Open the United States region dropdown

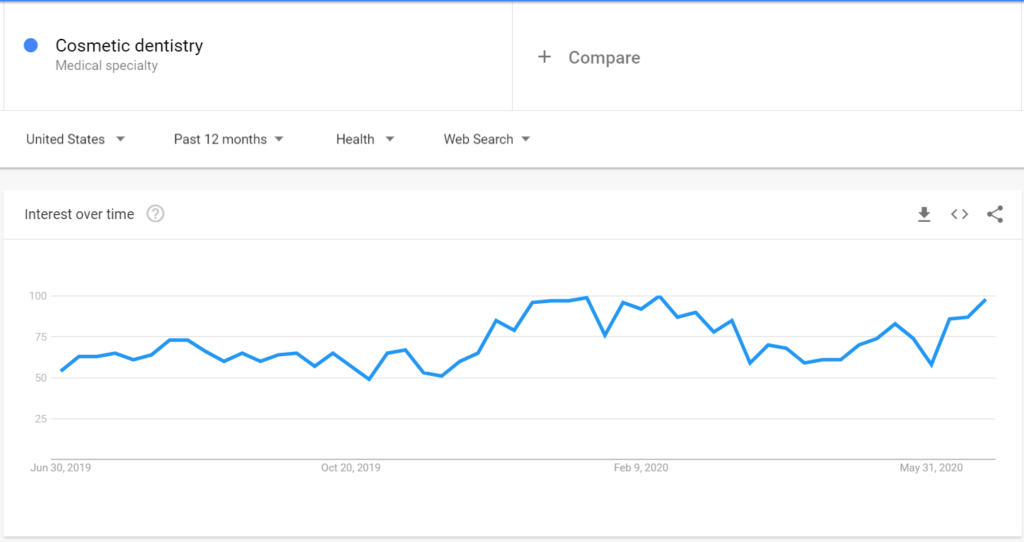tap(75, 139)
